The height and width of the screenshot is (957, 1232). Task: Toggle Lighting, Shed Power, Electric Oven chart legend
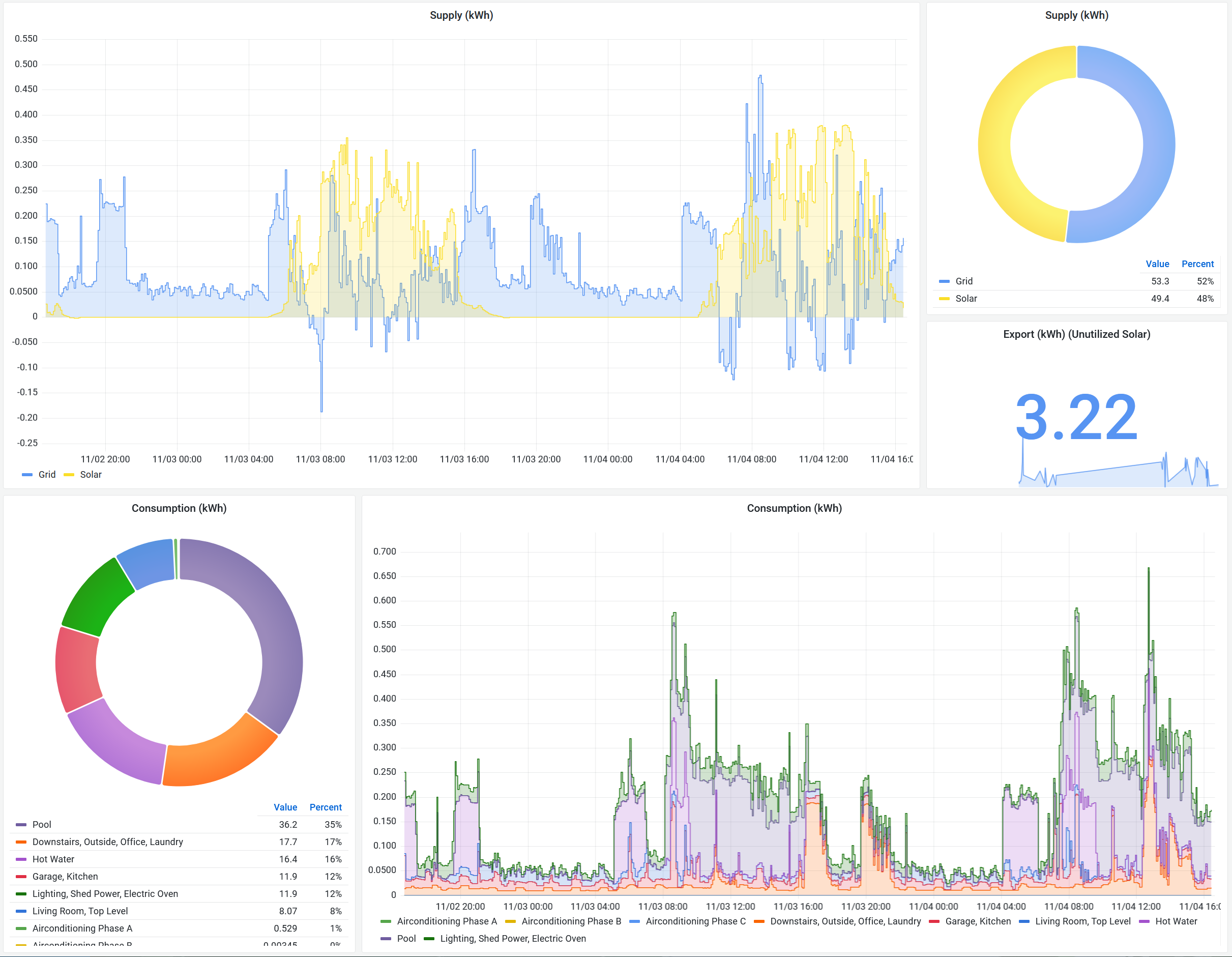point(512,939)
